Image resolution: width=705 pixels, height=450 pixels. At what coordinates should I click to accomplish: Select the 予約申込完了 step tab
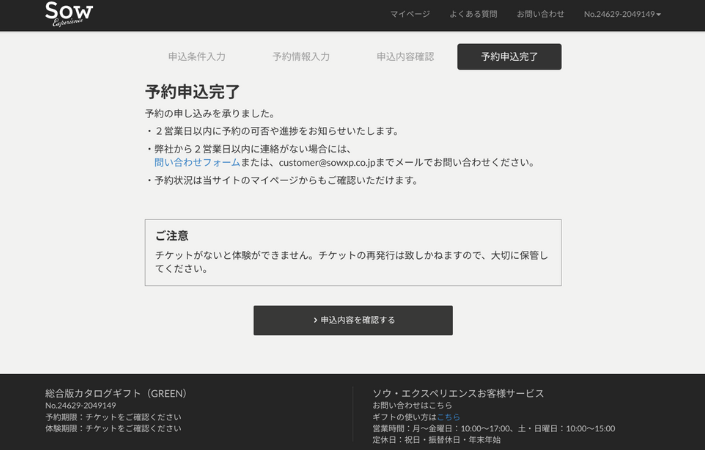click(509, 57)
